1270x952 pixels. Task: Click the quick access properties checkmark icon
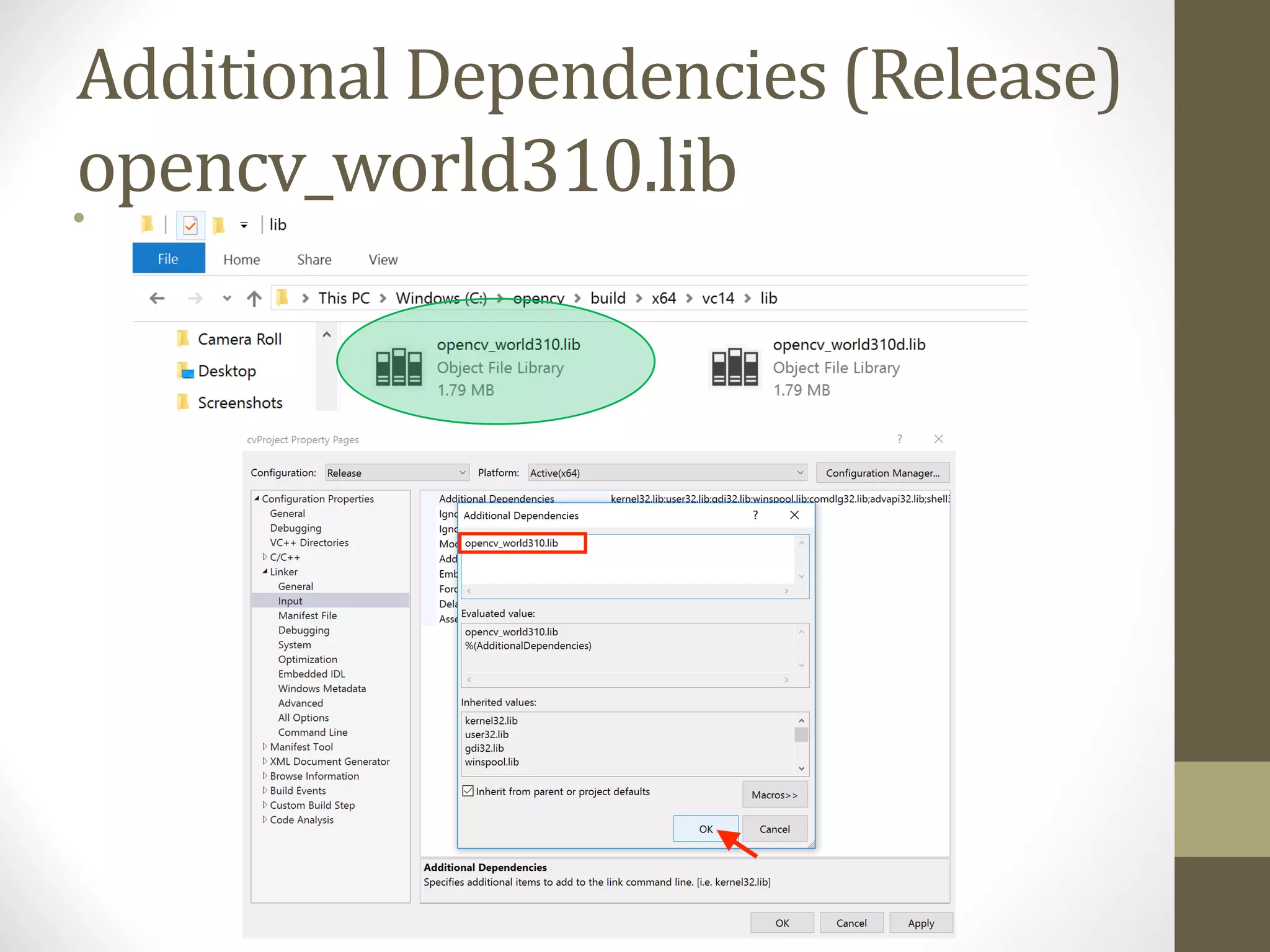(x=190, y=225)
